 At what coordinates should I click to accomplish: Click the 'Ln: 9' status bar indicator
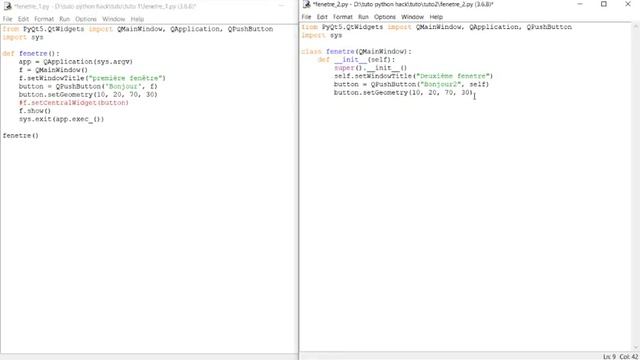click(609, 356)
